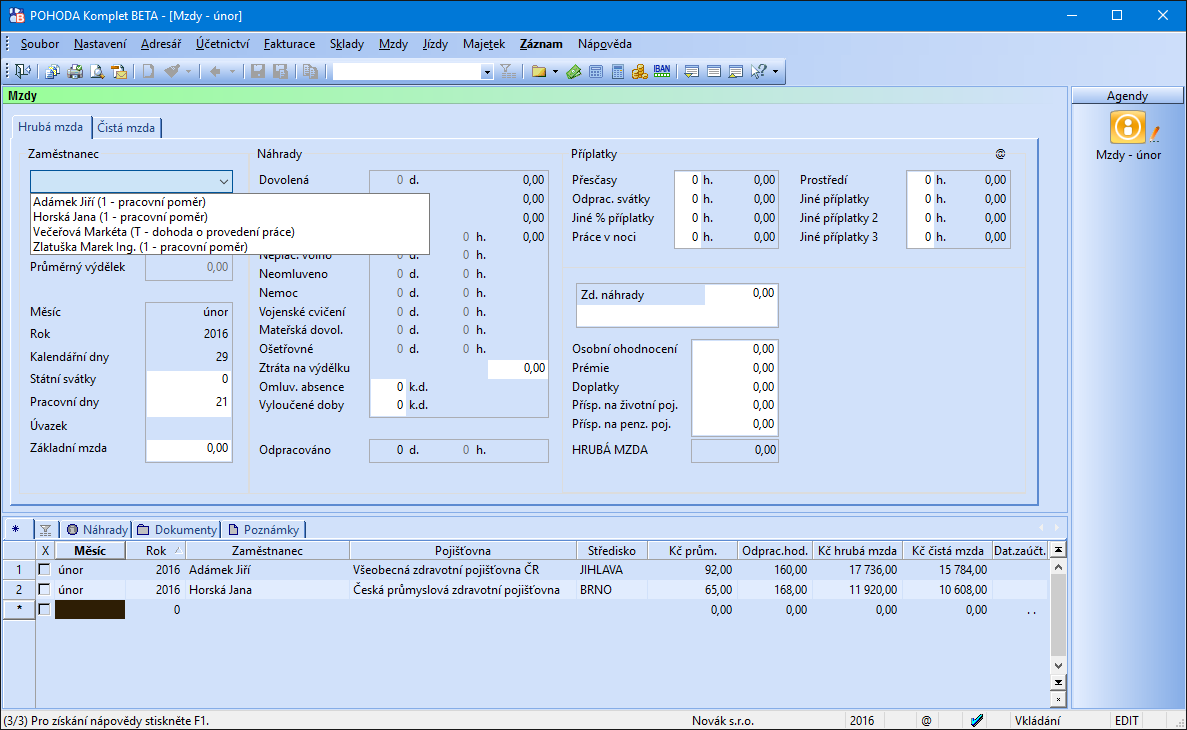Click the IBAN toolbar icon

pyautogui.click(x=662, y=71)
